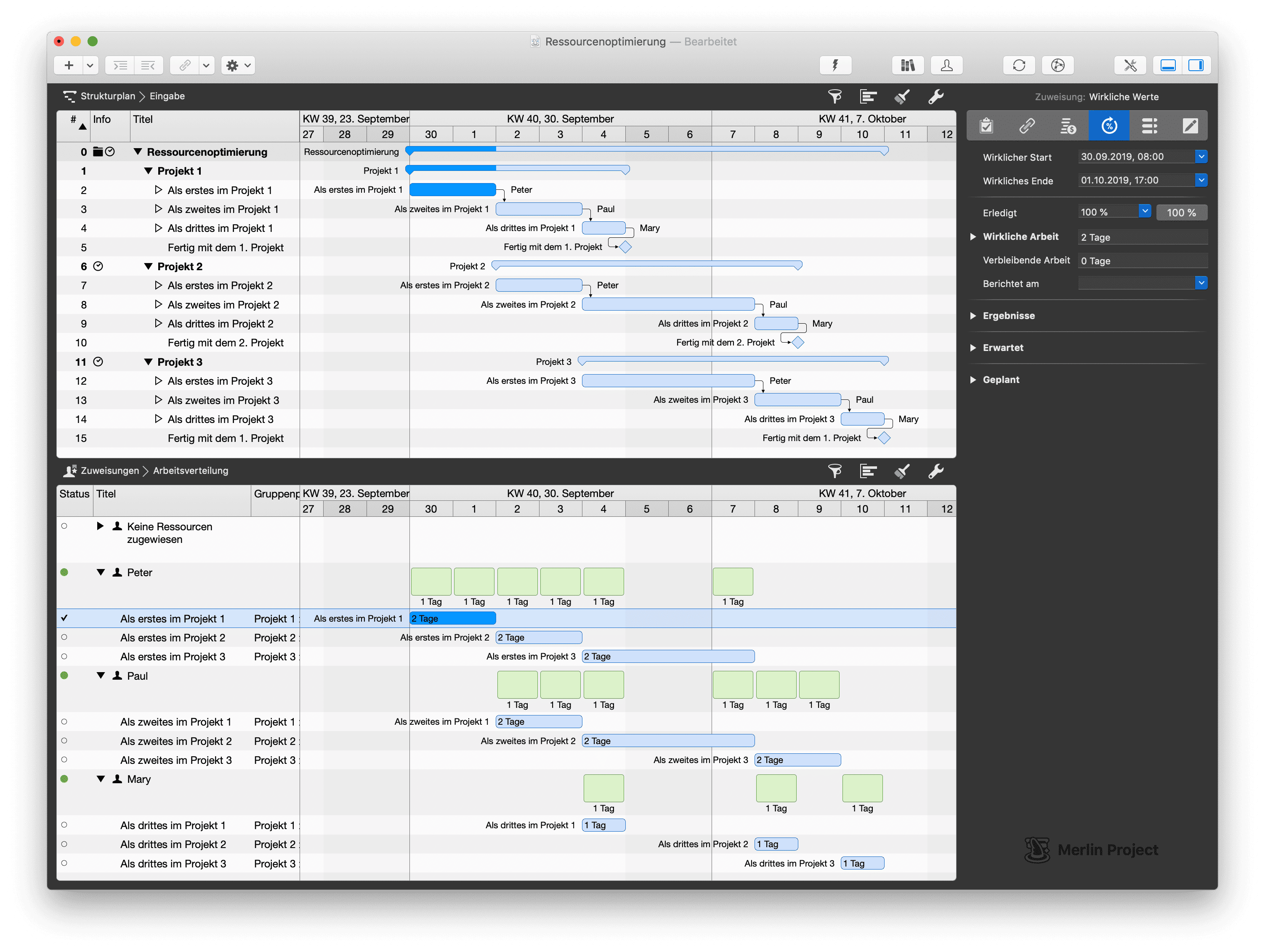Viewport: 1265px width, 952px height.
Task: Open the Wirklicher Start date dropdown
Action: coord(1201,156)
